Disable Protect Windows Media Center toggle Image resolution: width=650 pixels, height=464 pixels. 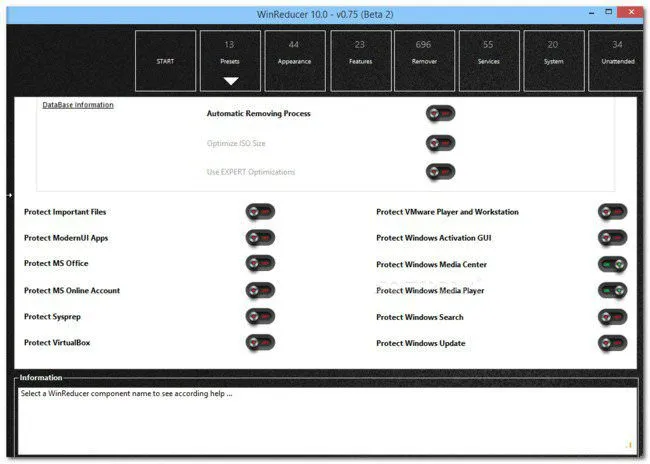[612, 265]
